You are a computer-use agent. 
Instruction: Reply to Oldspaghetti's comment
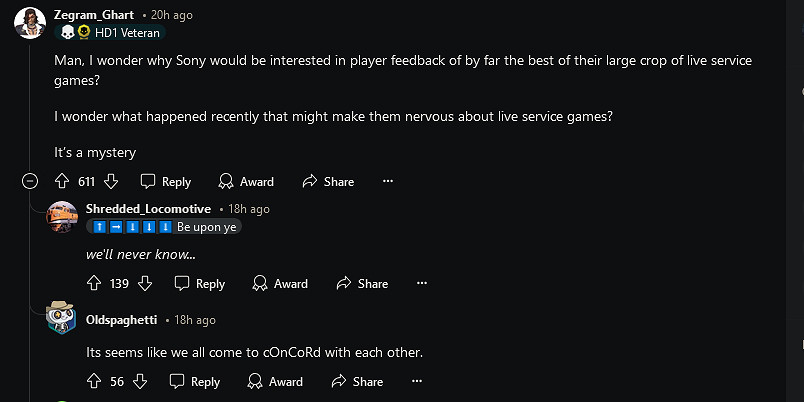[195, 381]
